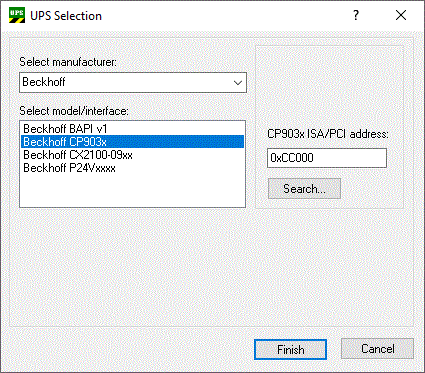Screen dimensions: 425x373
Task: Select Beckhoff BAPI v1 from the model list
Action: click(132, 129)
